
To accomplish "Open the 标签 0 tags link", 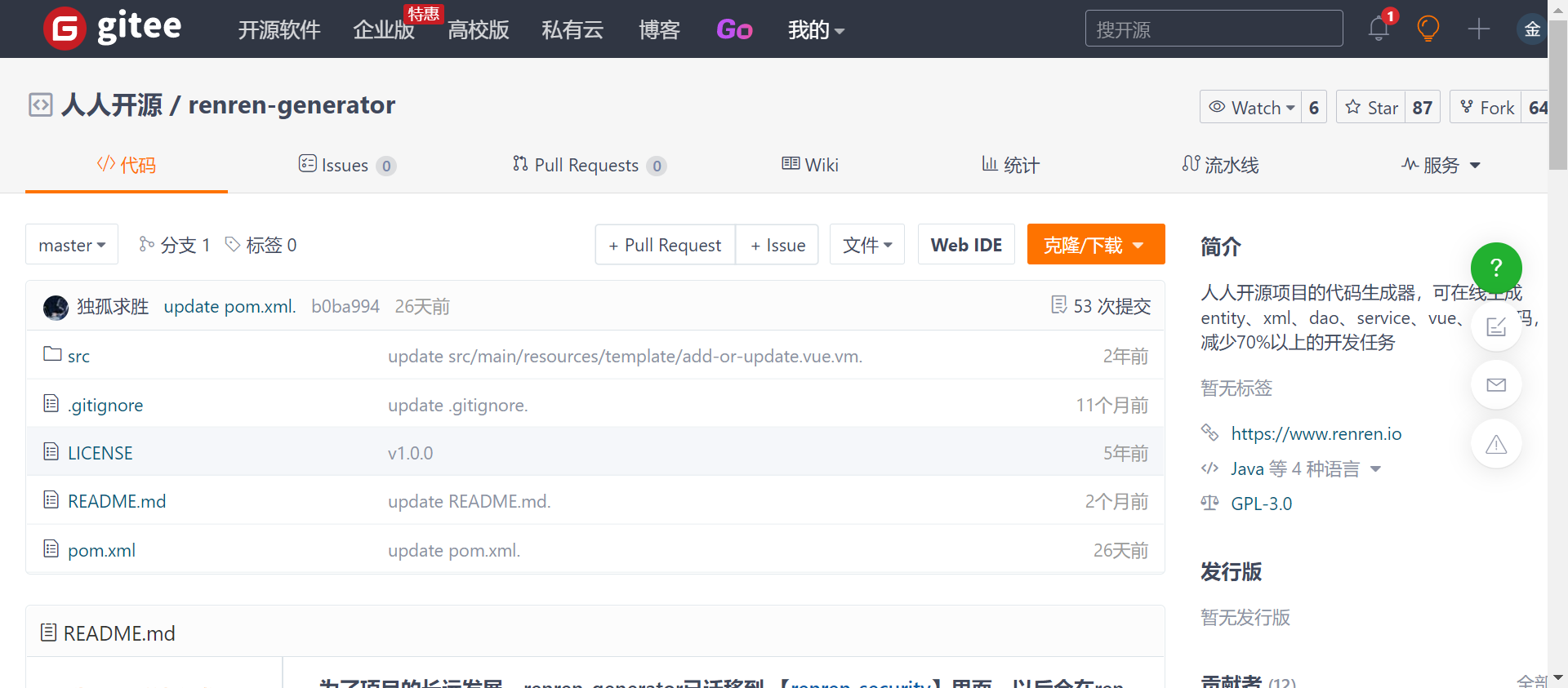I will [x=261, y=245].
